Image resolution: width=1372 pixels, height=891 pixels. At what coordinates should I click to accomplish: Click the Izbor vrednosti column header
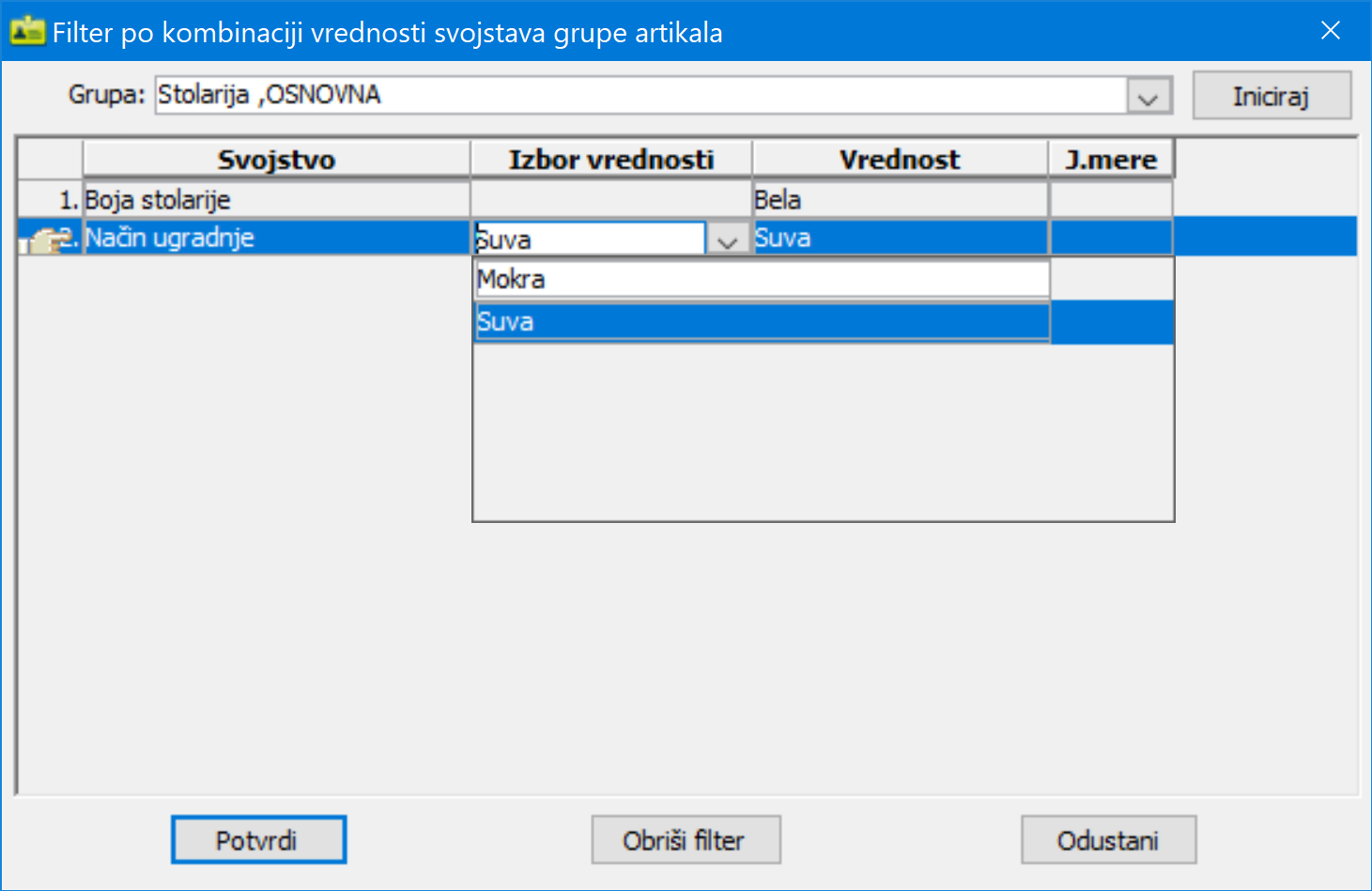611,159
